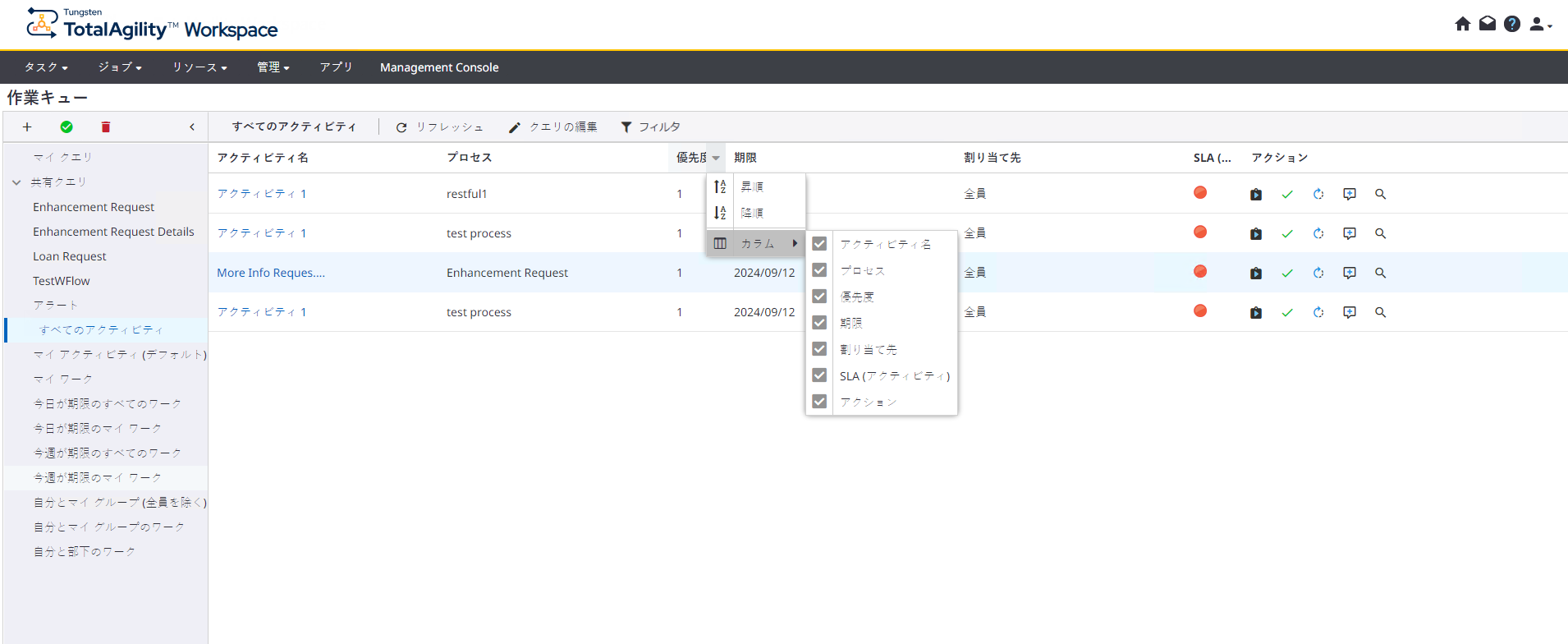Click green complete checkmark in Enhancement Request row
Image resolution: width=1568 pixels, height=644 pixels.
tap(1286, 274)
